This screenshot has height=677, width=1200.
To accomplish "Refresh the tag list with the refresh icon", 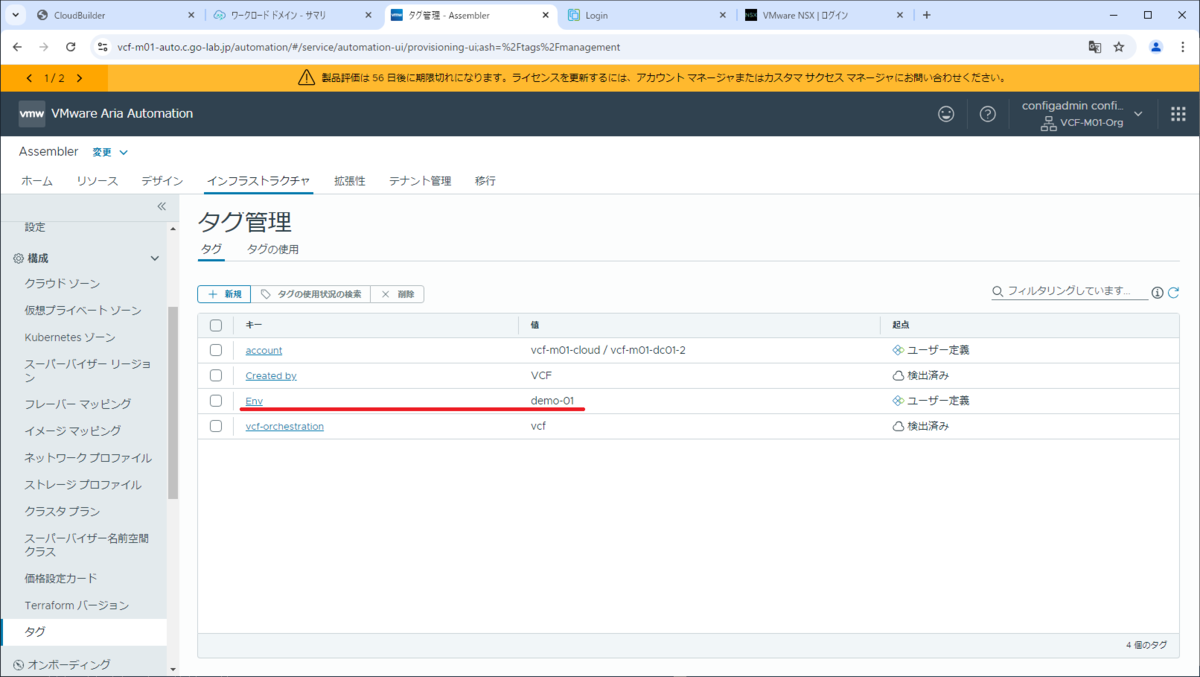I will click(1174, 292).
